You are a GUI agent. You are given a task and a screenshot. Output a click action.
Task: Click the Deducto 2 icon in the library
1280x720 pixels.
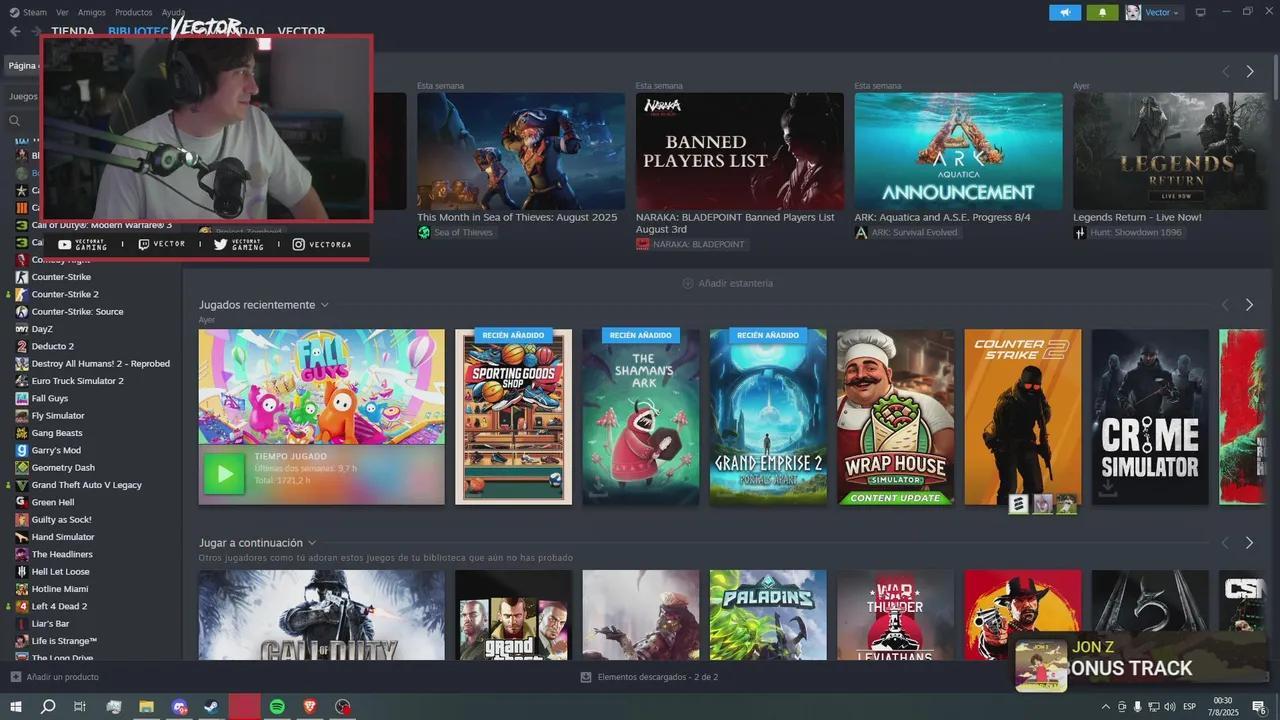click(x=22, y=346)
